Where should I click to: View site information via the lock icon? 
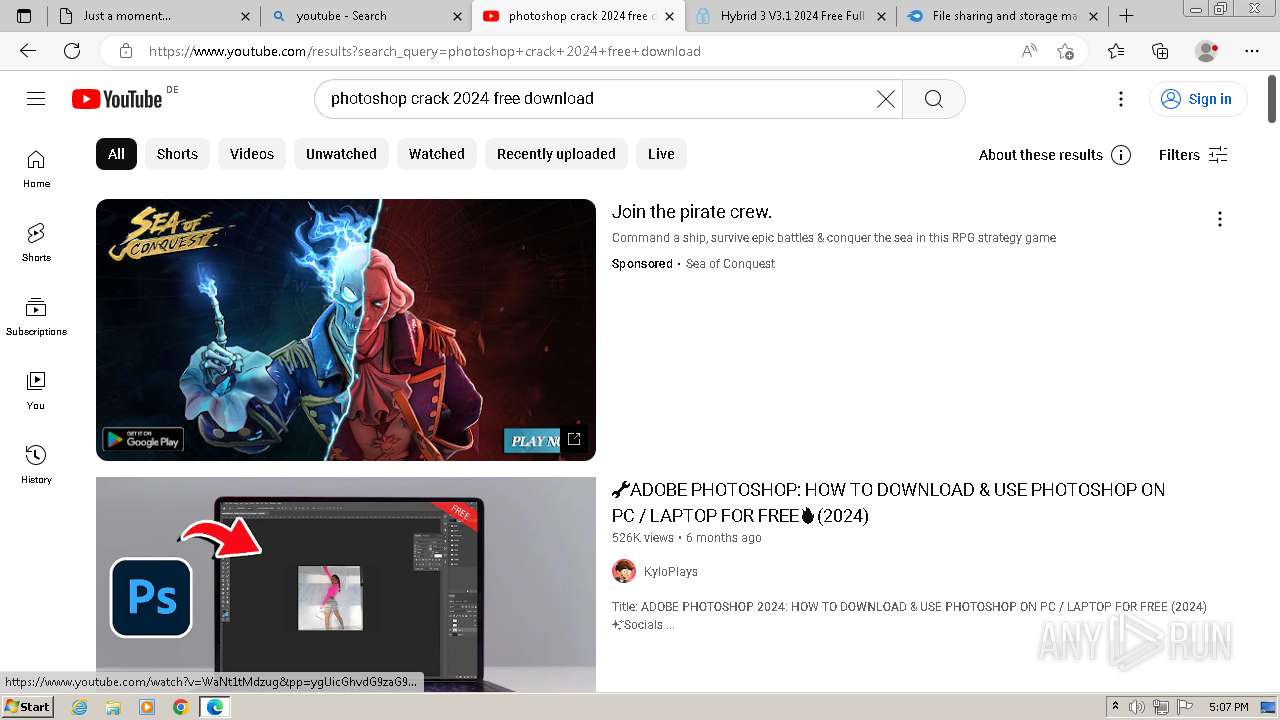pyautogui.click(x=126, y=51)
